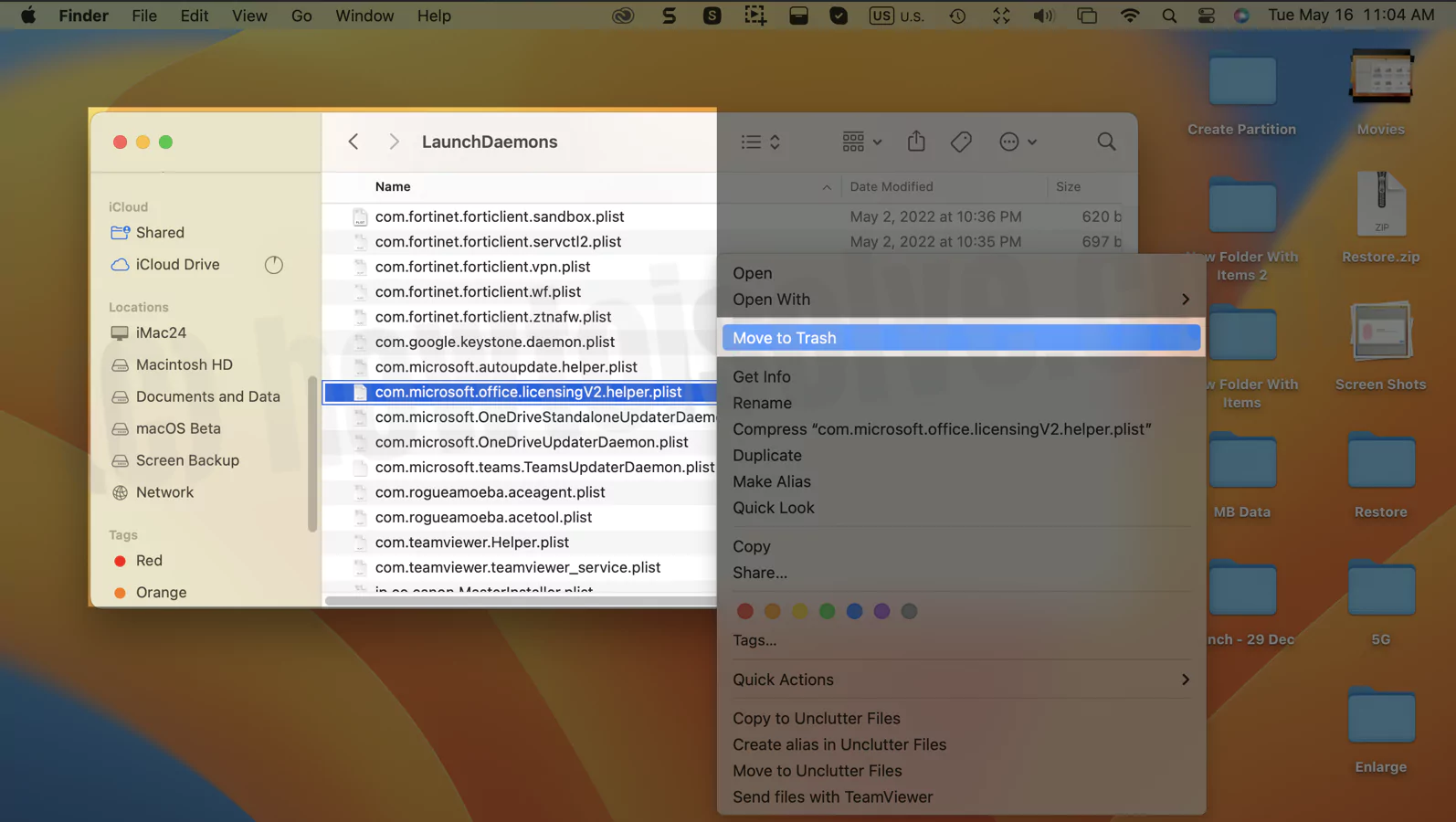1456x822 pixels.
Task: Click the forward navigation arrow
Action: (394, 142)
